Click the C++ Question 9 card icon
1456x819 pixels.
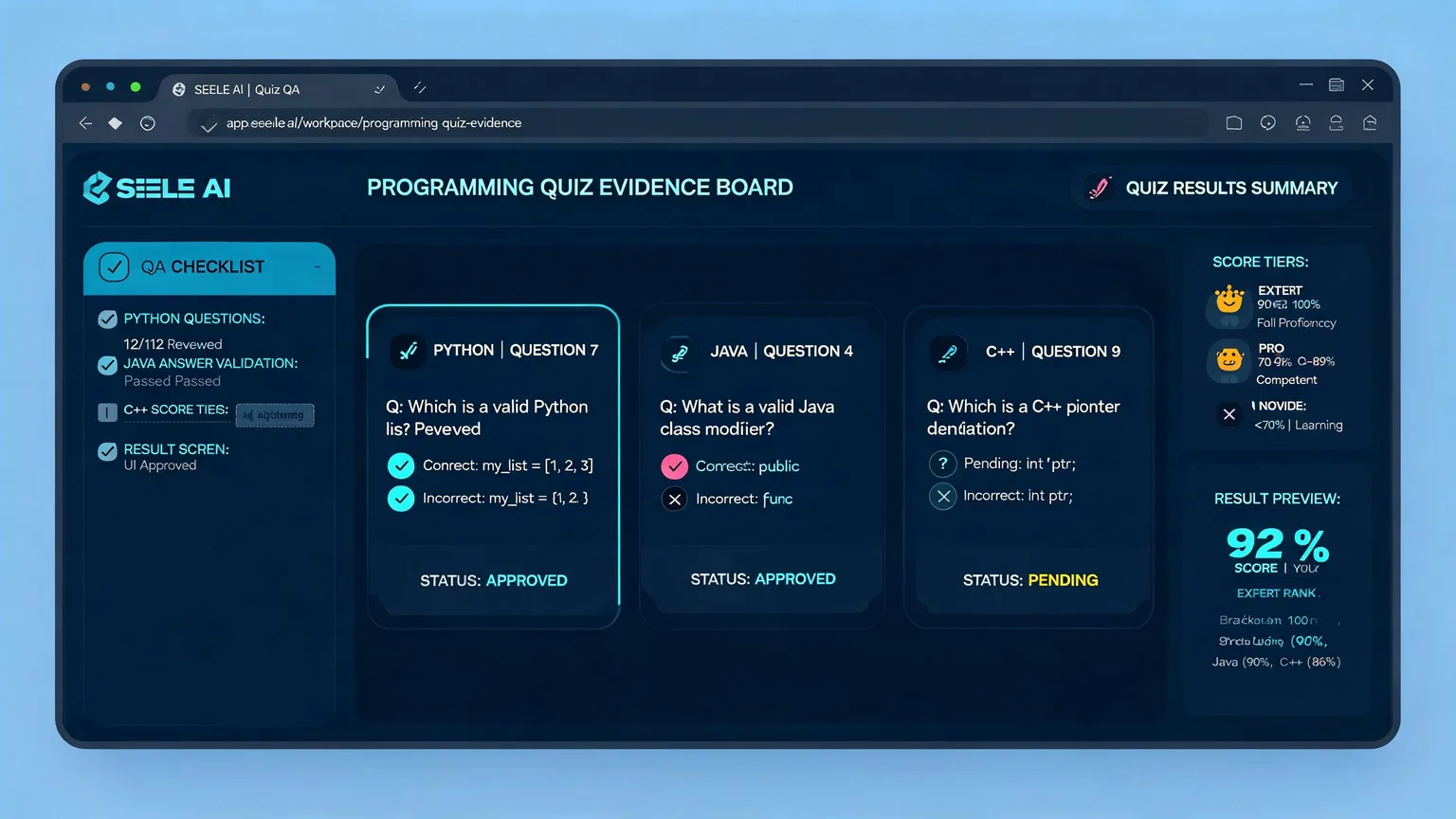pos(948,353)
